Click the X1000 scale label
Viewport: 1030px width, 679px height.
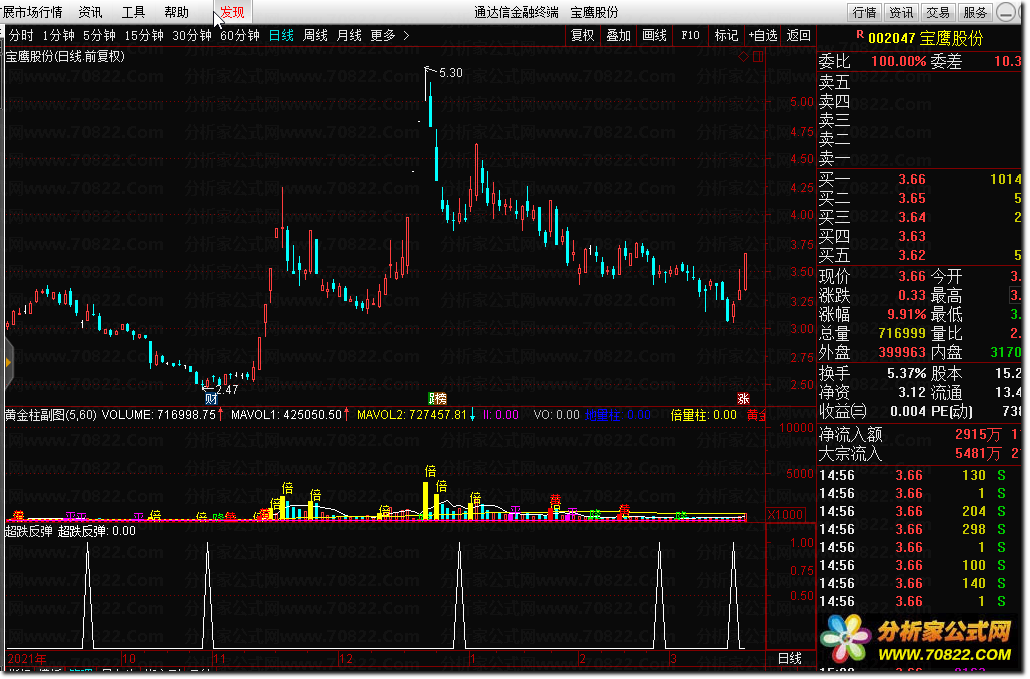786,515
